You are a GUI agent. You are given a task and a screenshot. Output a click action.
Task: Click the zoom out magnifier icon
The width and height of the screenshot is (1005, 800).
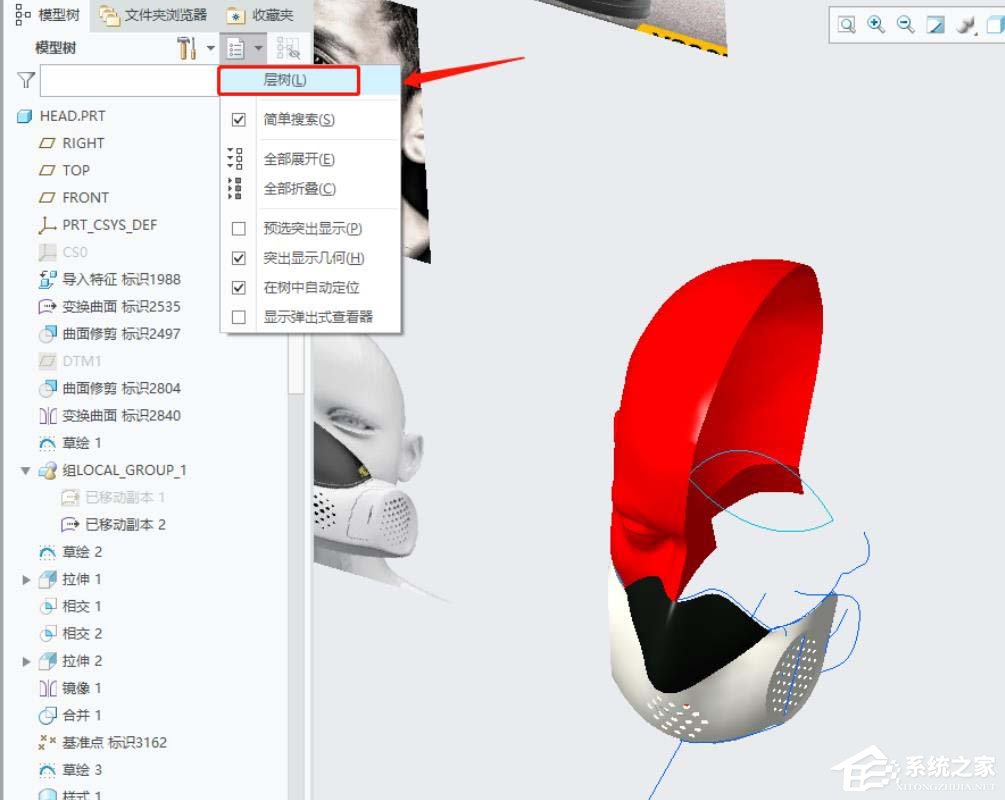[906, 23]
